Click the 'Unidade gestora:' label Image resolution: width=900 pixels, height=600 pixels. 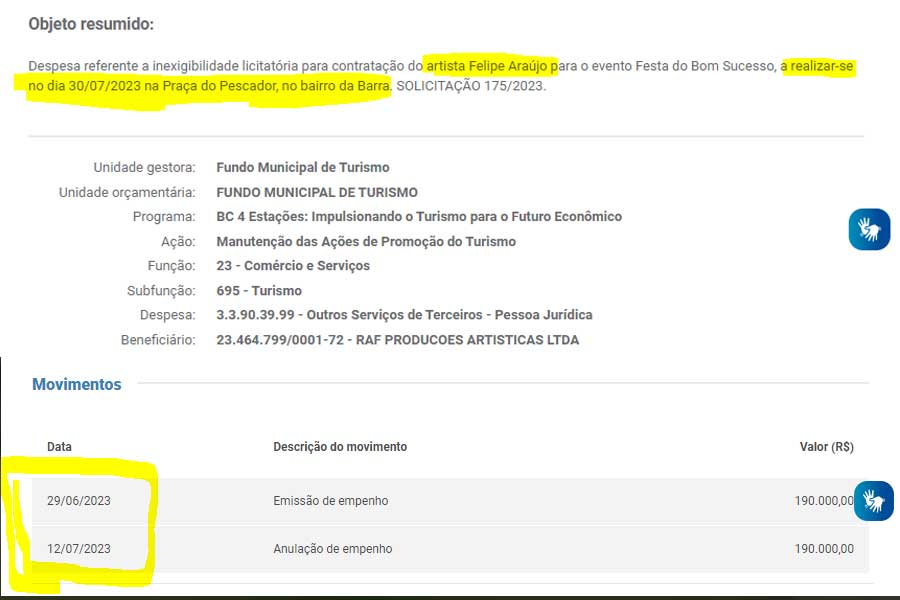click(x=144, y=167)
